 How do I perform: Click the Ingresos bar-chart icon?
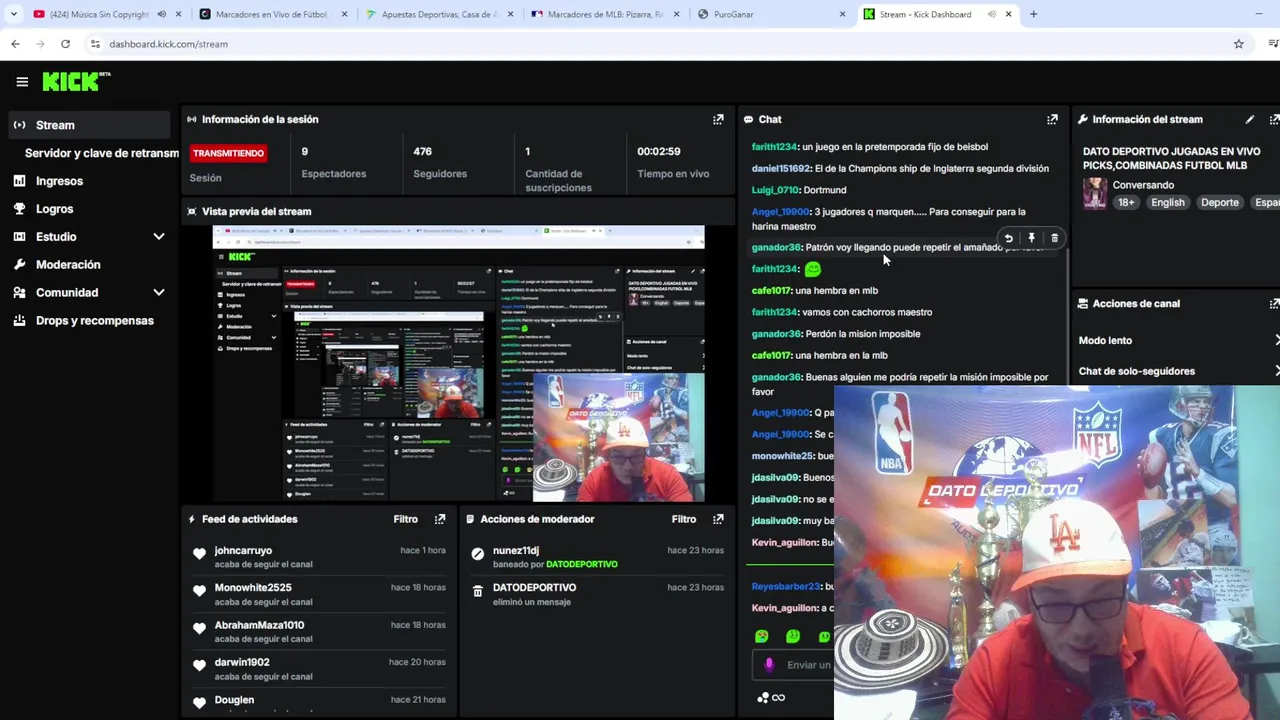(x=19, y=181)
